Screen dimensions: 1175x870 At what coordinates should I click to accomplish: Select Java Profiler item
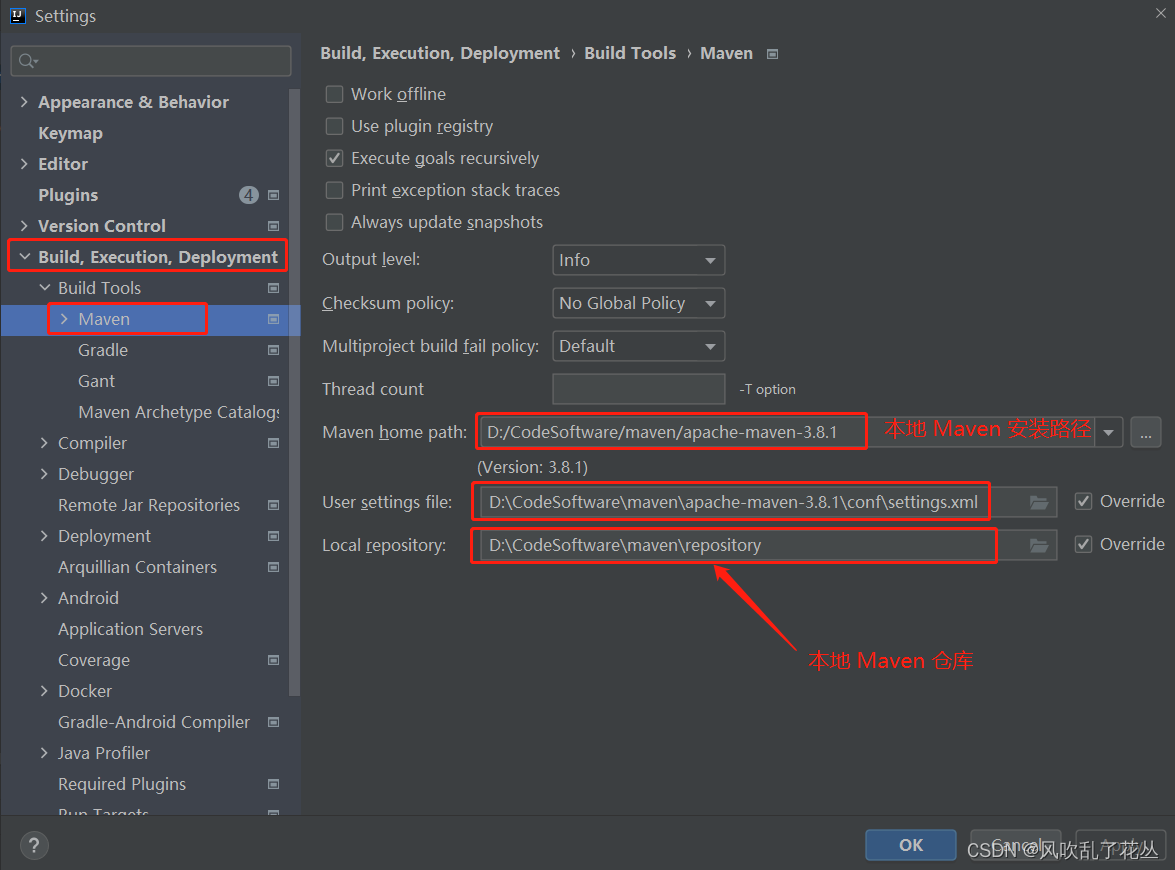click(104, 754)
